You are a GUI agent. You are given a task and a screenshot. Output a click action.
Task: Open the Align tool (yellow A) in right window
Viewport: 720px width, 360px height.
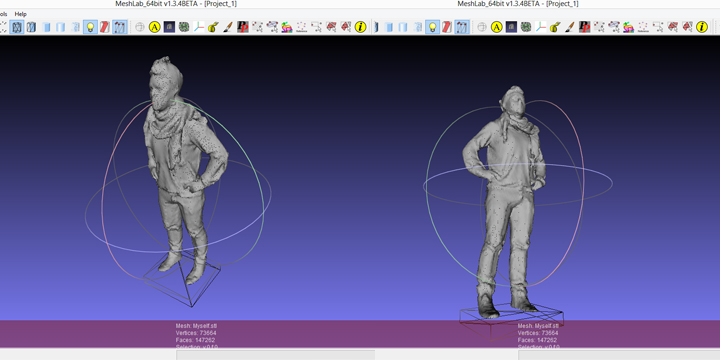coord(496,27)
